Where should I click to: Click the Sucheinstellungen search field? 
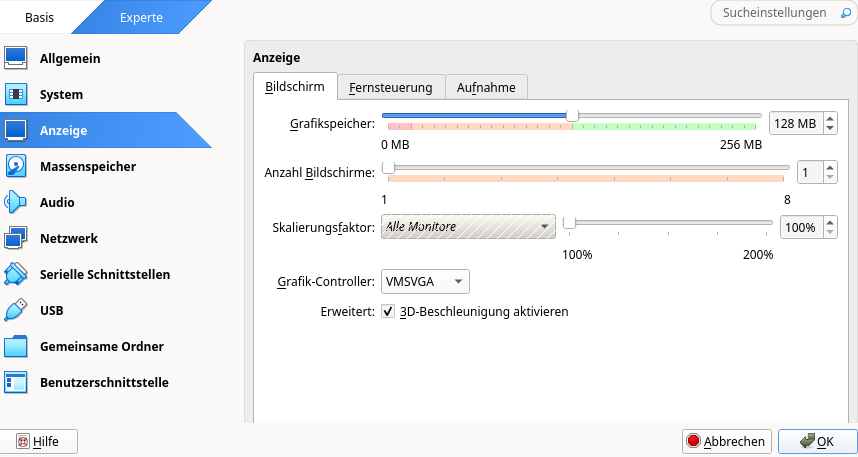774,13
